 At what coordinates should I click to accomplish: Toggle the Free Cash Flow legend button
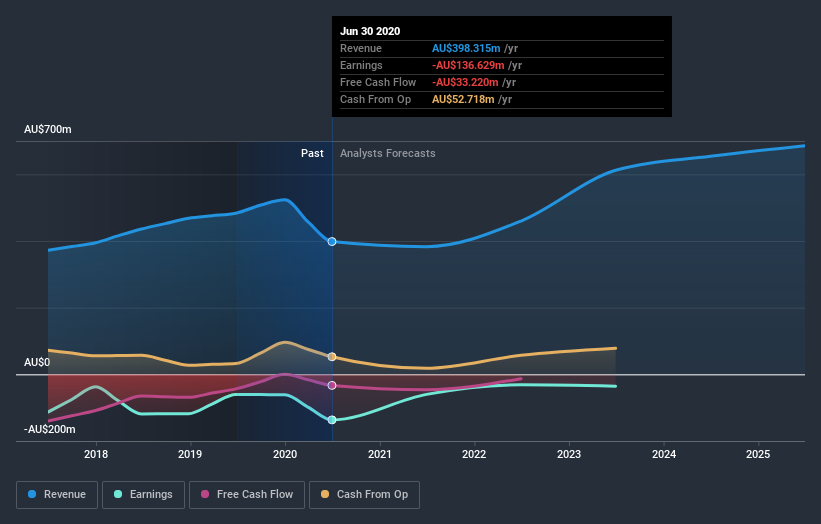click(x=247, y=495)
